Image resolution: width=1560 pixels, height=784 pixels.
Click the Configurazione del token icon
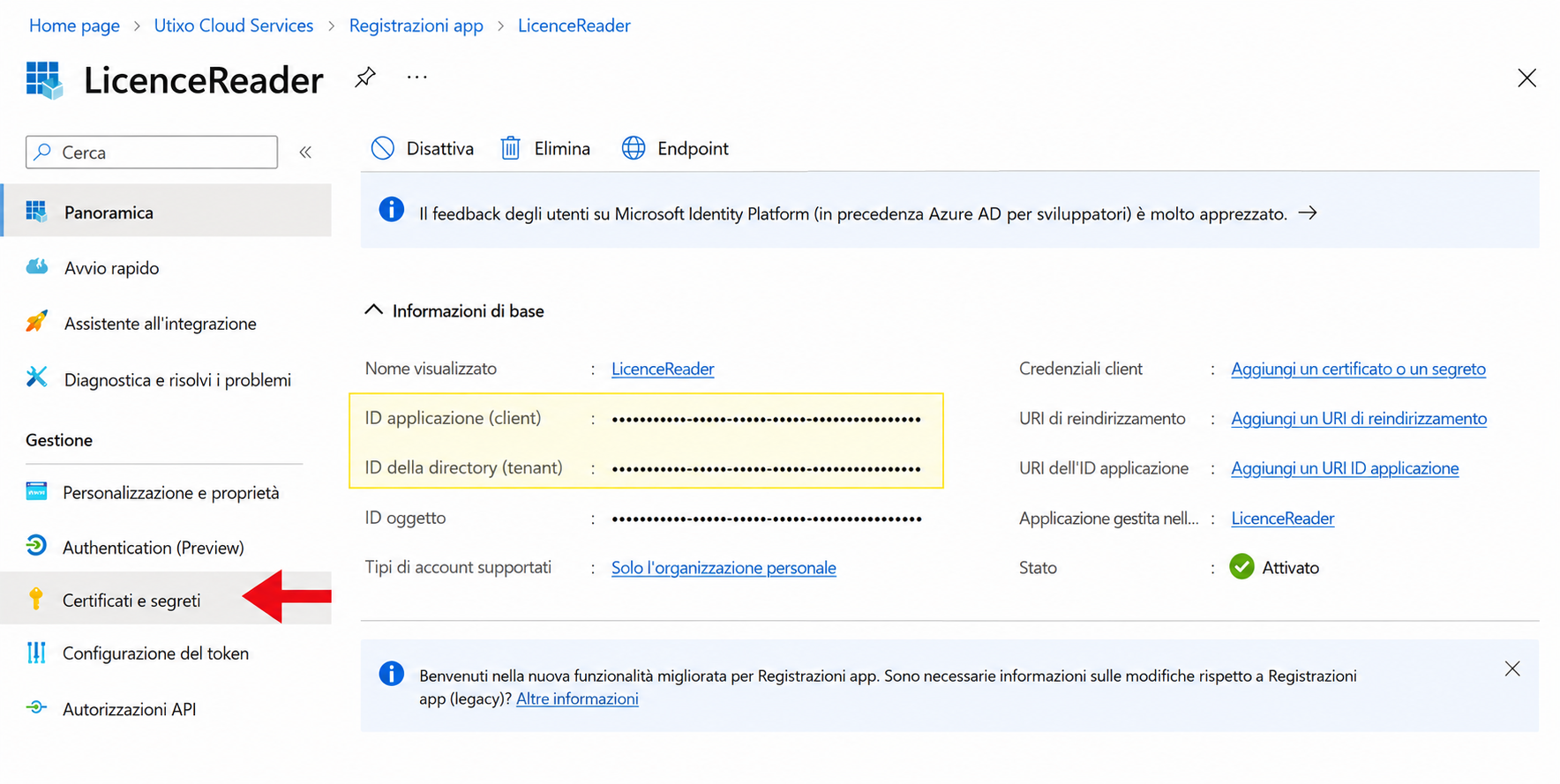pos(36,653)
